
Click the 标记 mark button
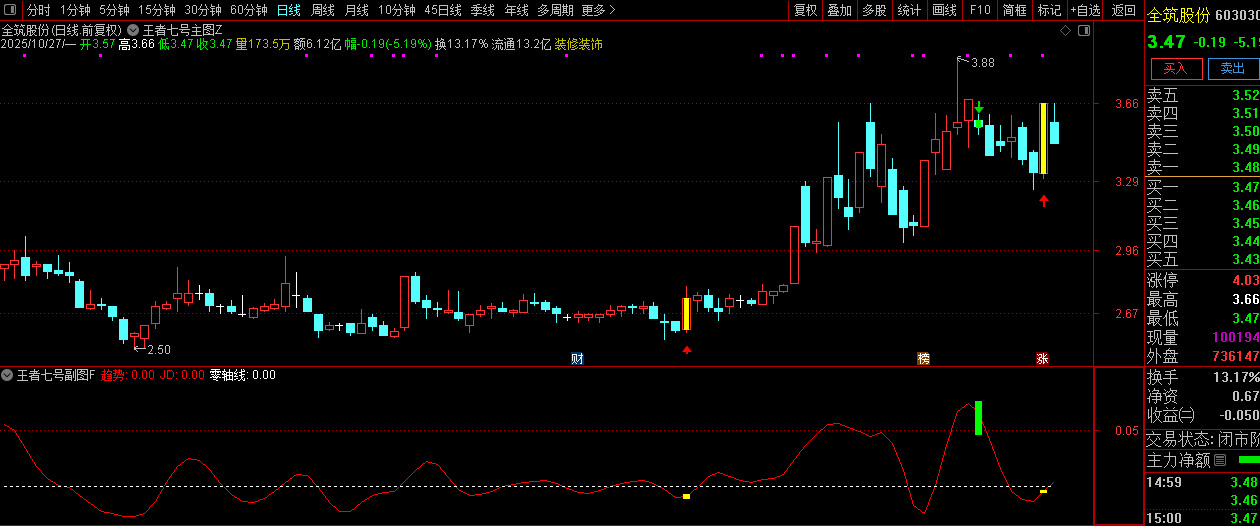(x=1049, y=10)
